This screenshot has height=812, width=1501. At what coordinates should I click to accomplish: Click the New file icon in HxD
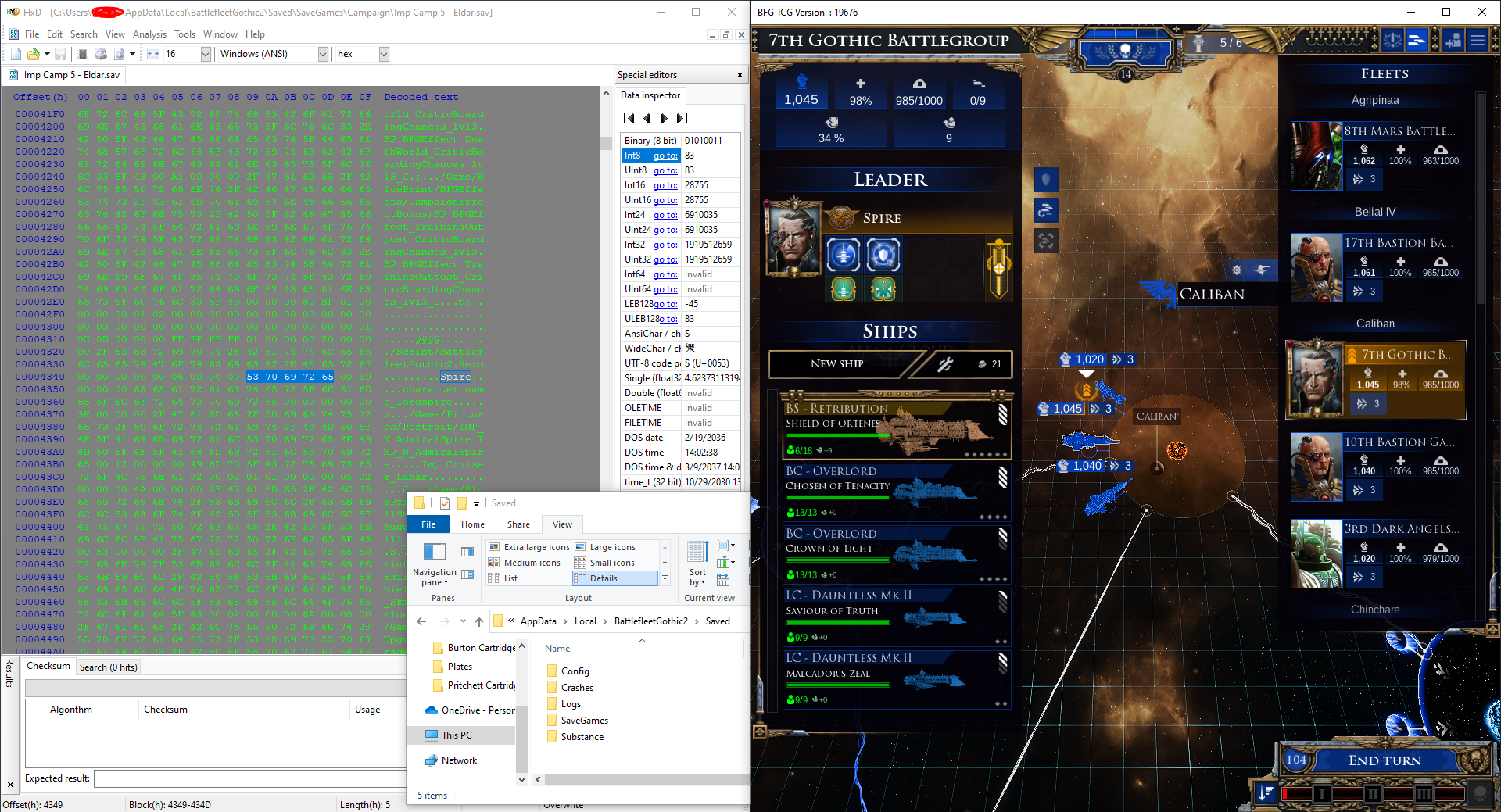click(16, 54)
